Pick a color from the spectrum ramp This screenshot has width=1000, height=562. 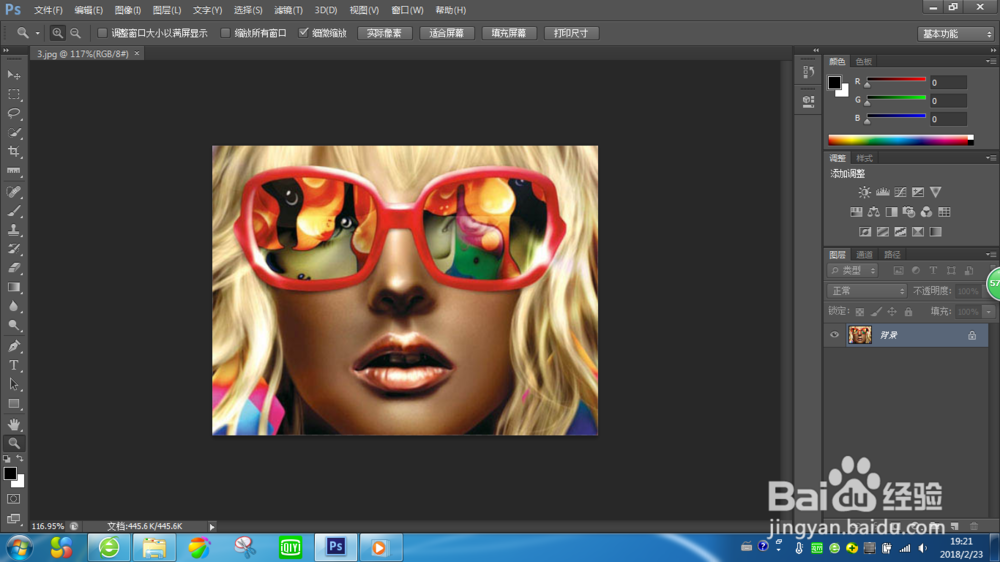(x=901, y=140)
